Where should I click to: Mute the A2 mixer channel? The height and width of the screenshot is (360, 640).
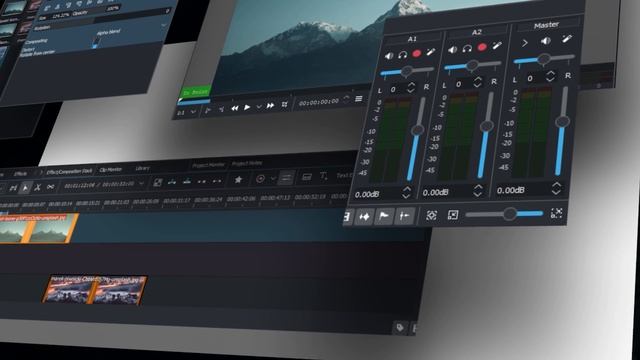coord(453,50)
